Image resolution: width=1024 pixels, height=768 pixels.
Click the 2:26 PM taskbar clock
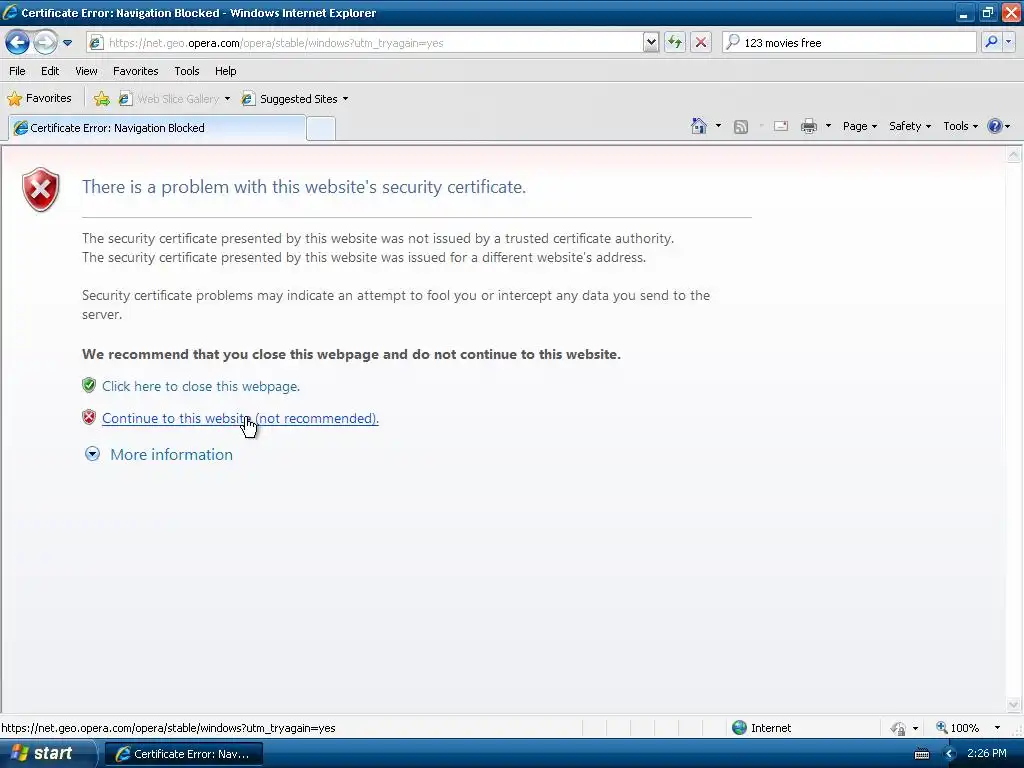[987, 754]
